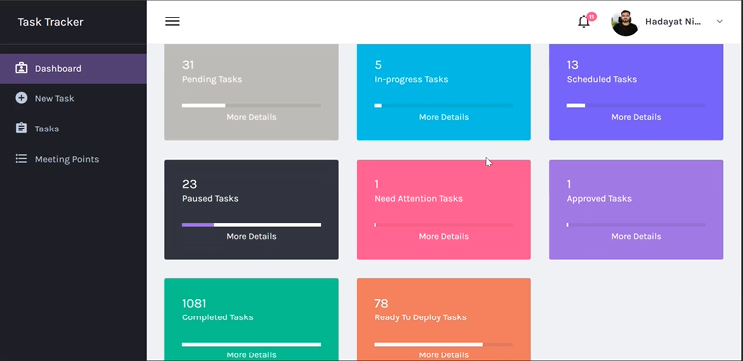Viewport: 743px width, 361px height.
Task: Click the 13 Scheduled Tasks count
Action: [x=572, y=65]
